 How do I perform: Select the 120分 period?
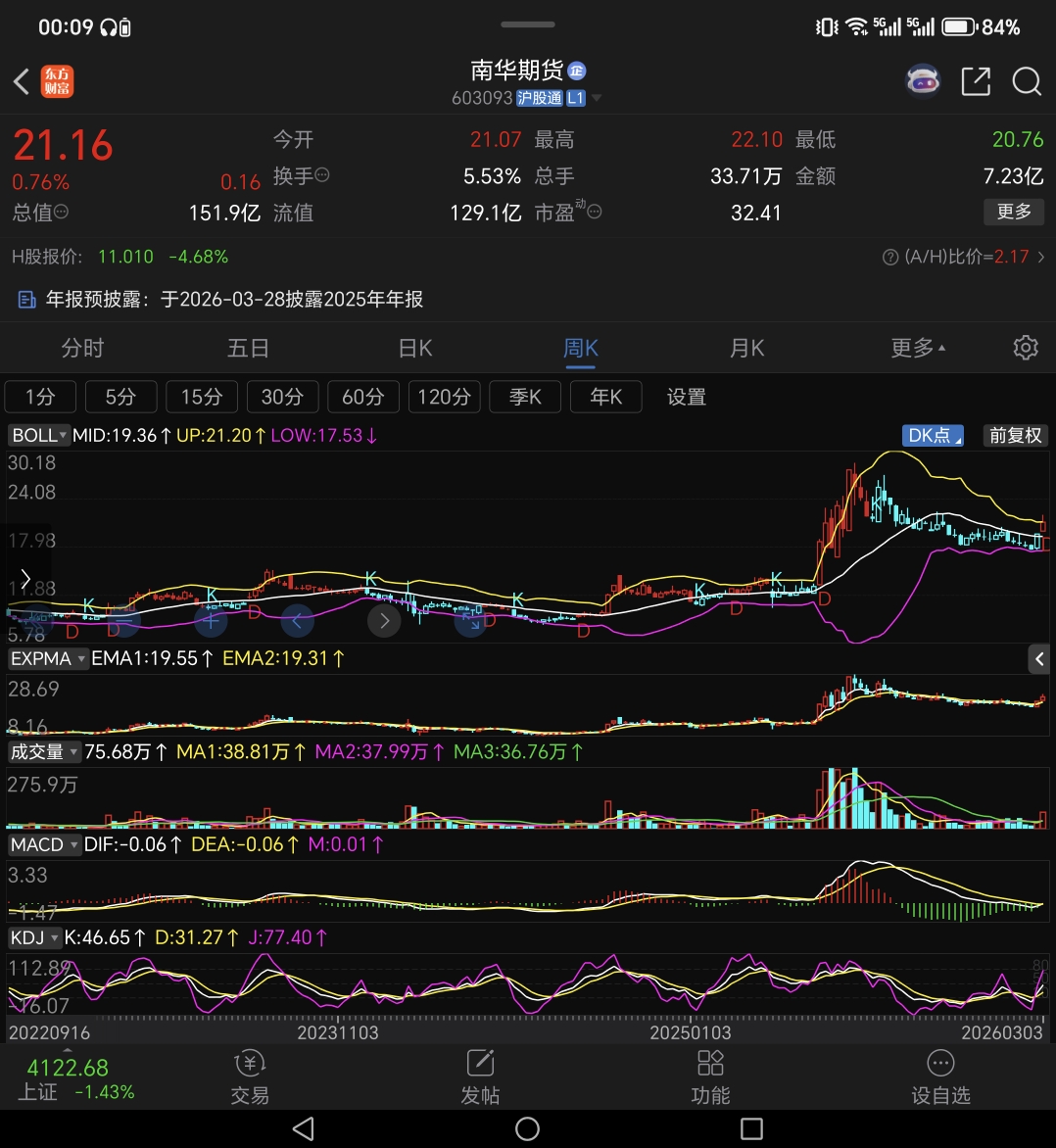[x=444, y=397]
